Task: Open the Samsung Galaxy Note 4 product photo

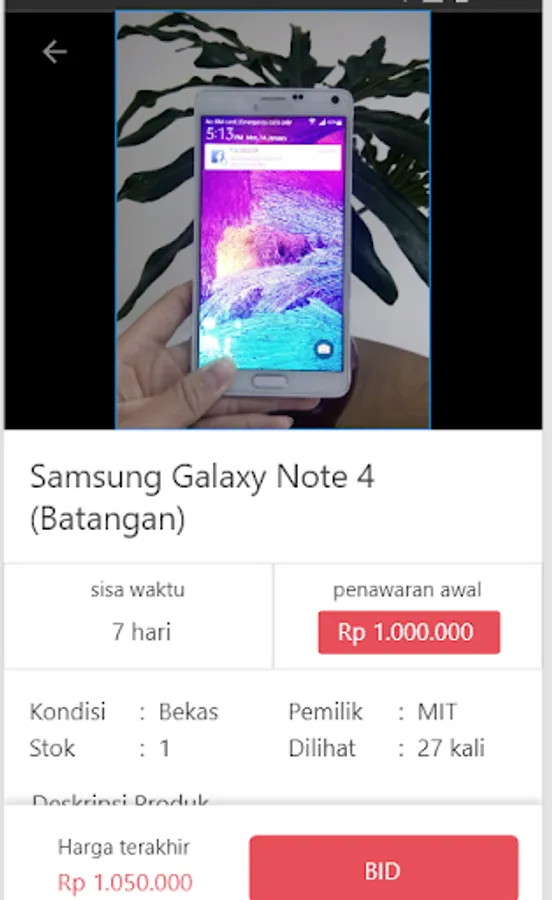Action: tap(273, 220)
